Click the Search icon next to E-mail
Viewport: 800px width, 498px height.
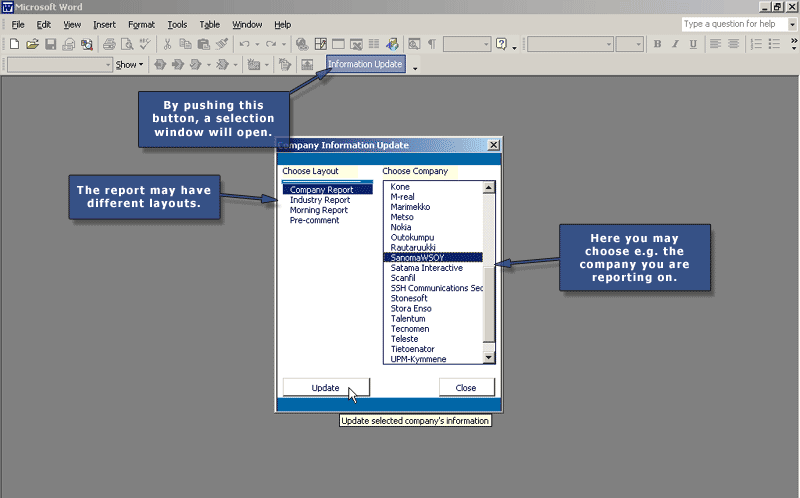pyautogui.click(x=87, y=44)
